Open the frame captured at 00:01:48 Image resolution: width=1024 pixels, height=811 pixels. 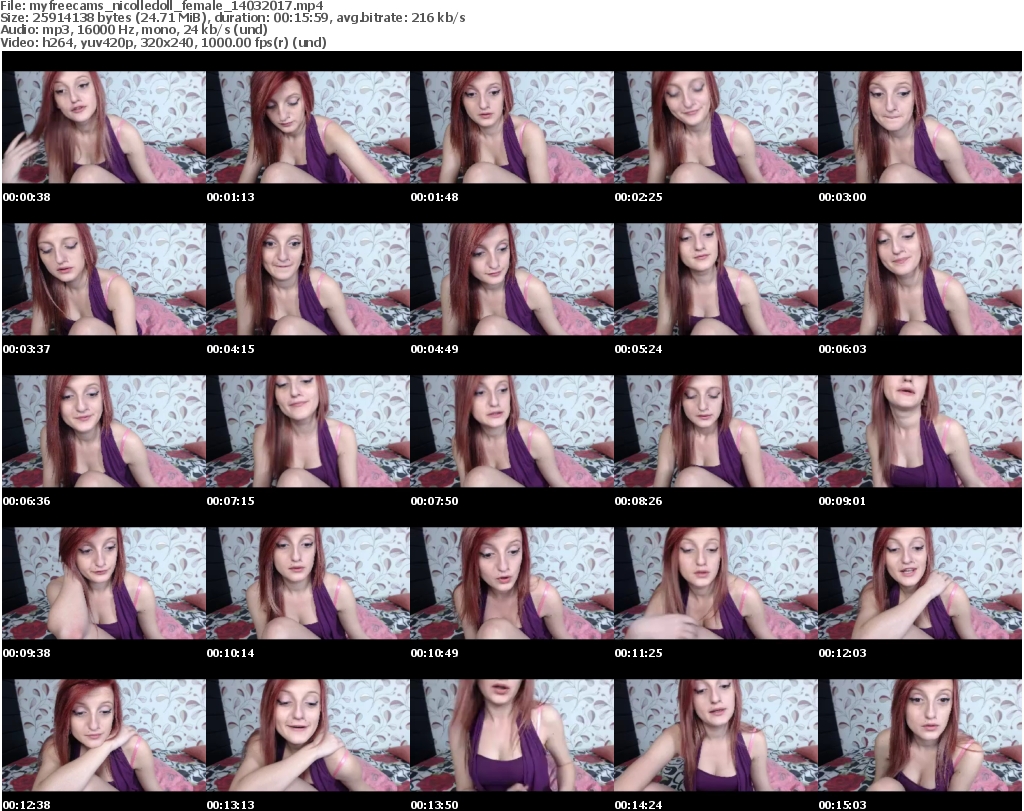[512, 127]
